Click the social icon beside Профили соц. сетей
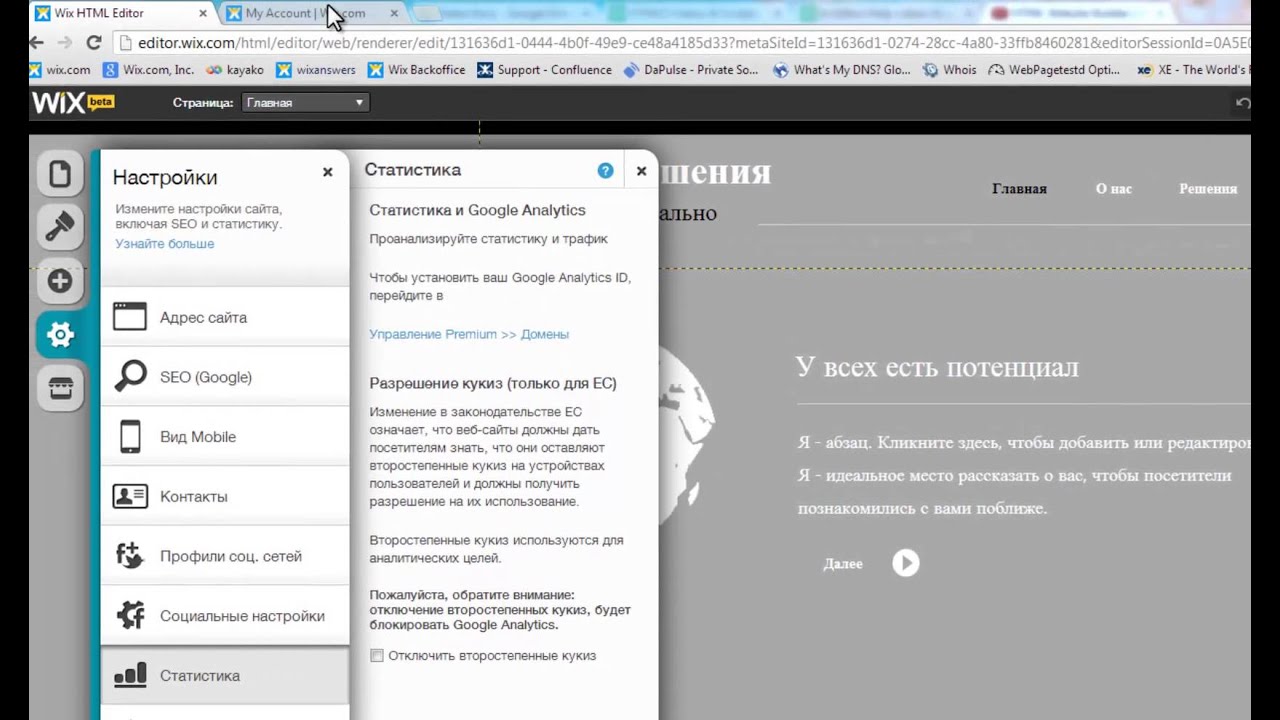 [x=130, y=556]
